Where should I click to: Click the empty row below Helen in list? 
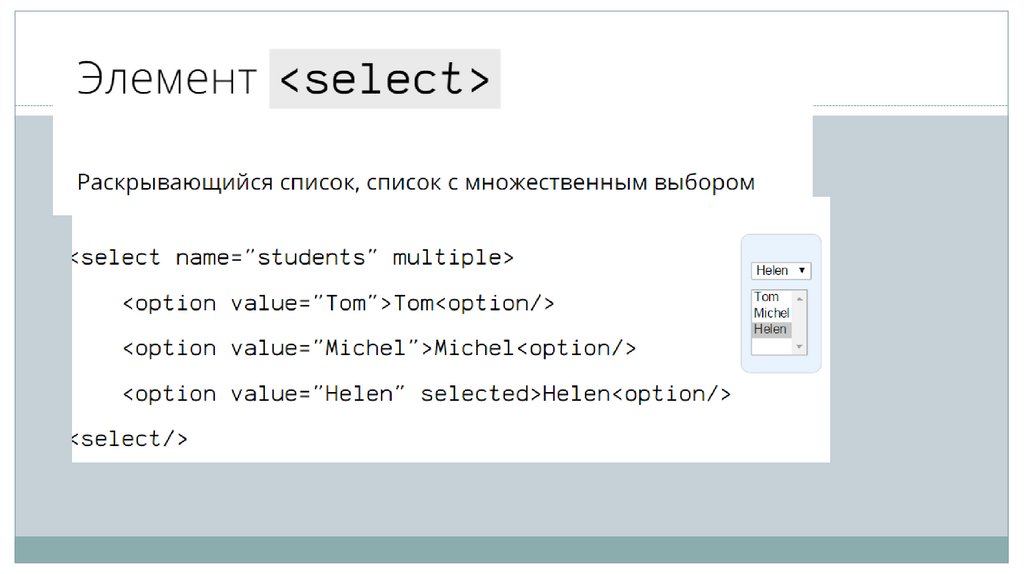[x=771, y=345]
